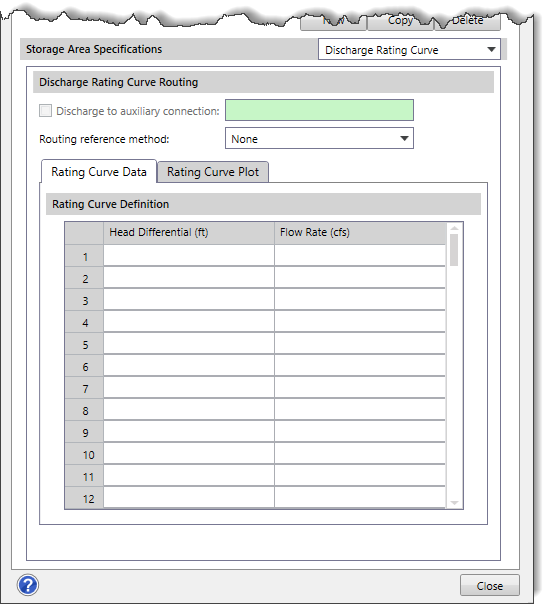Select Flow Rate cell in row 4
The image size is (549, 604).
tap(360, 321)
